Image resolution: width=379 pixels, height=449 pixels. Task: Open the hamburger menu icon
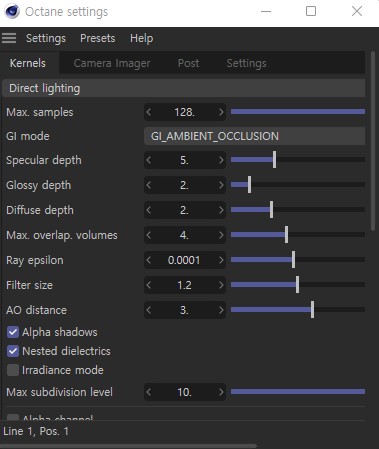9,38
